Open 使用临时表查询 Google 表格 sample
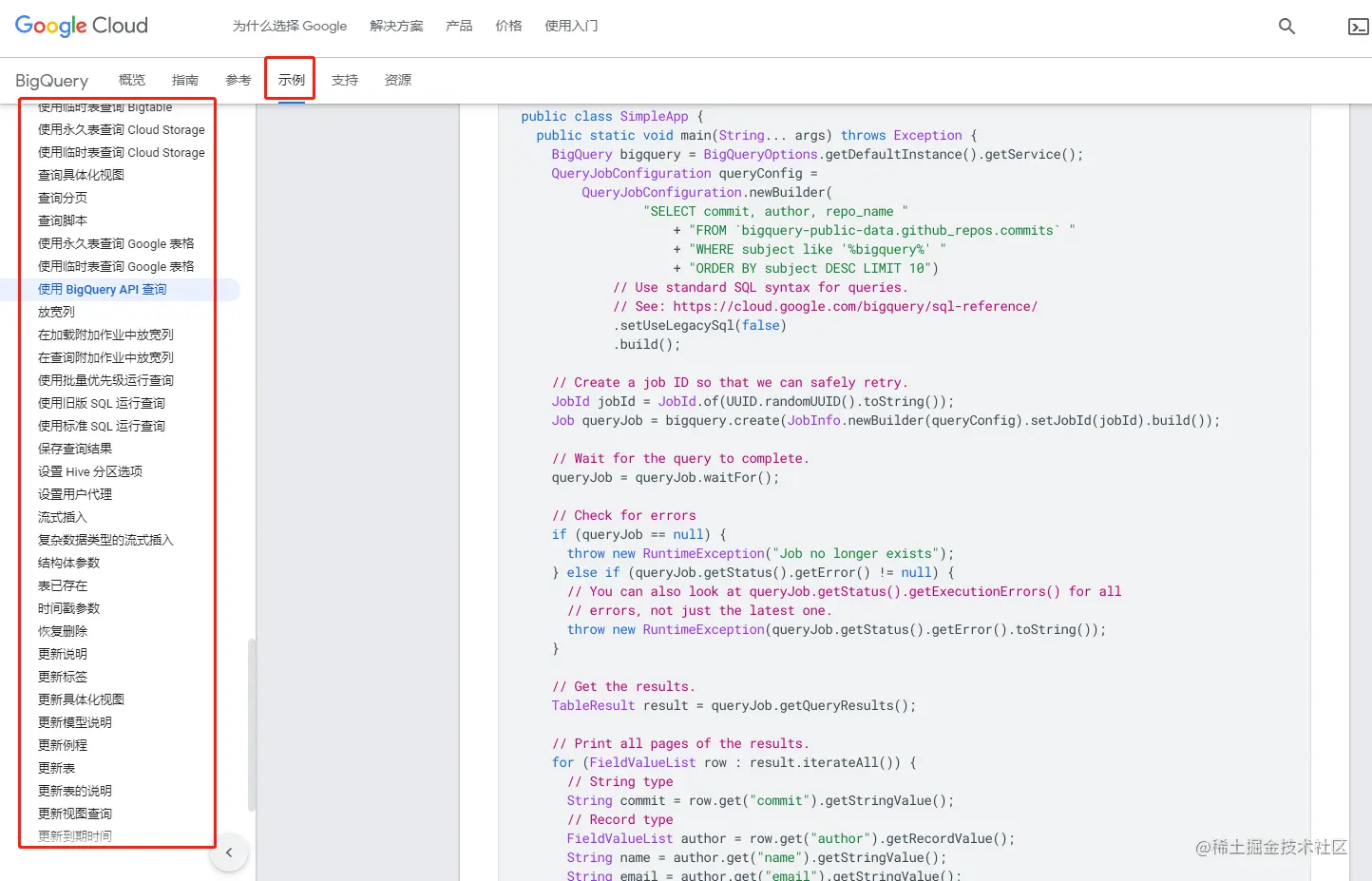Image resolution: width=1372 pixels, height=881 pixels. pyautogui.click(x=116, y=266)
